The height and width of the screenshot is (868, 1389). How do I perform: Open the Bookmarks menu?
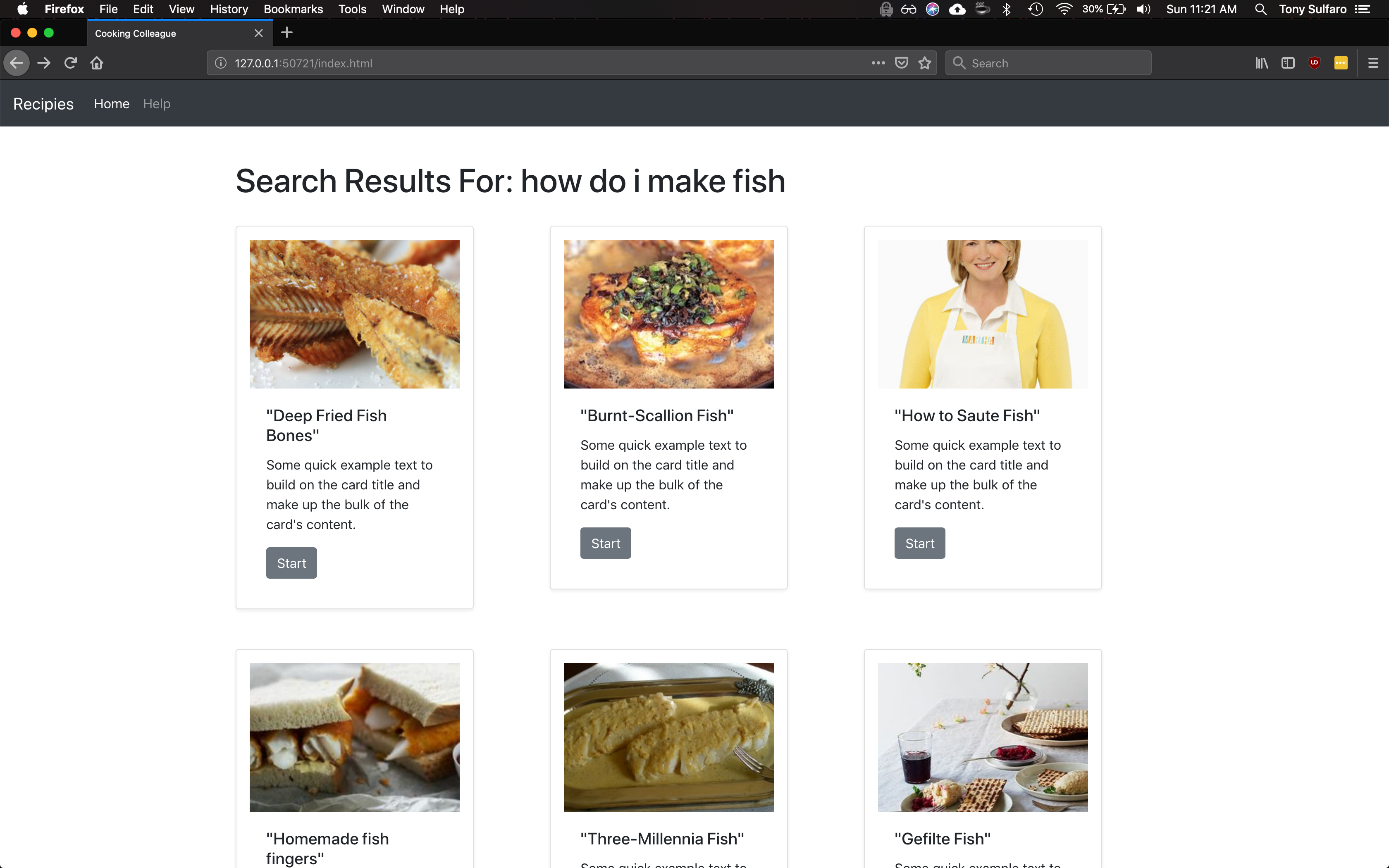[x=293, y=9]
